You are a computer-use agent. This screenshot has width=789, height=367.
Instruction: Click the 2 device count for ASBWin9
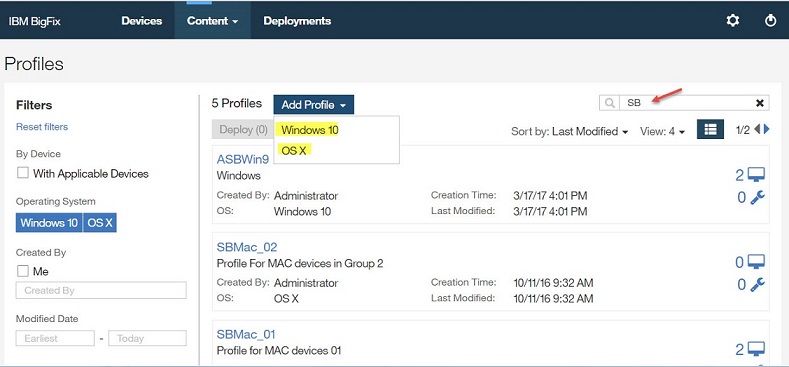point(739,175)
